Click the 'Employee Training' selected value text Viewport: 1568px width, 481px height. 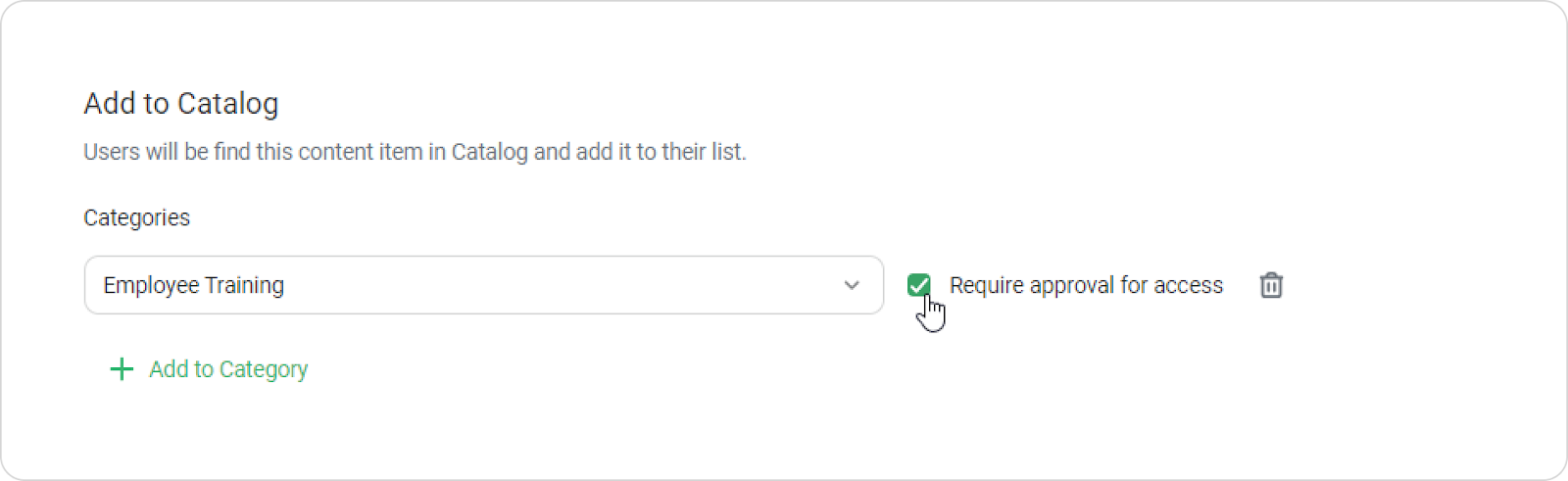coord(194,285)
